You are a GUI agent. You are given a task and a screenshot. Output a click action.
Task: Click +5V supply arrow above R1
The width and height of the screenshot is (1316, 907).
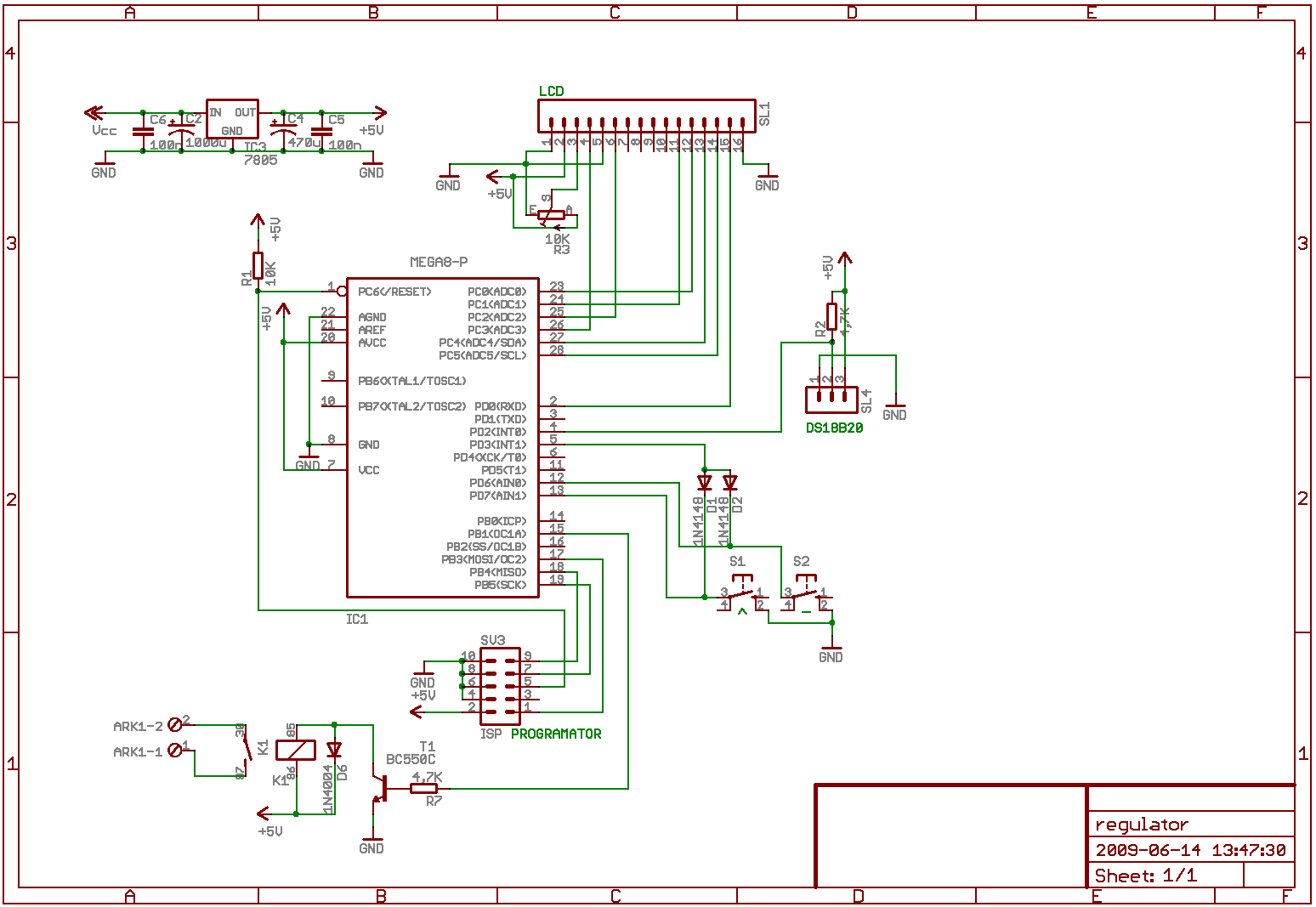[x=258, y=220]
